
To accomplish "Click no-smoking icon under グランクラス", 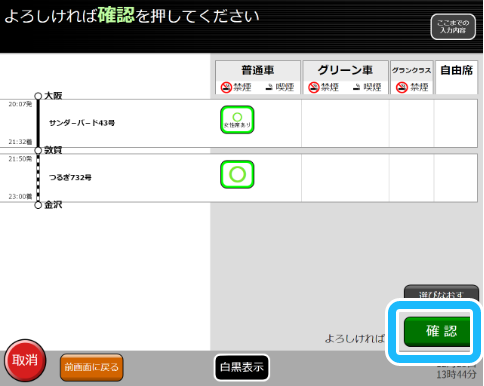I will pyautogui.click(x=402, y=88).
